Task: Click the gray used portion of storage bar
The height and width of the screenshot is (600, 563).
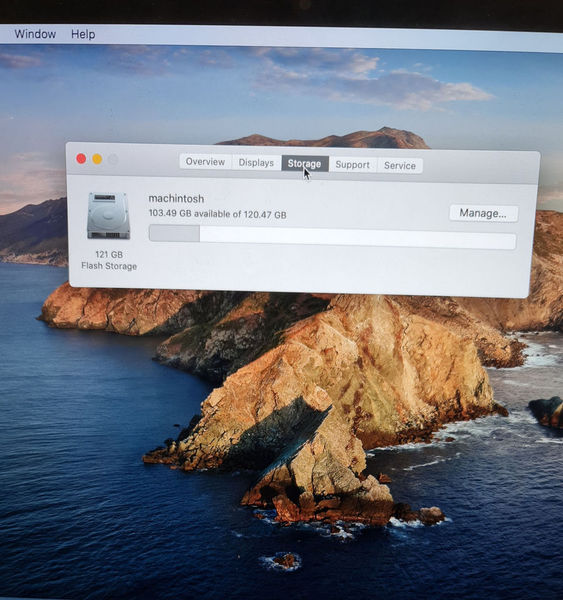Action: [175, 233]
